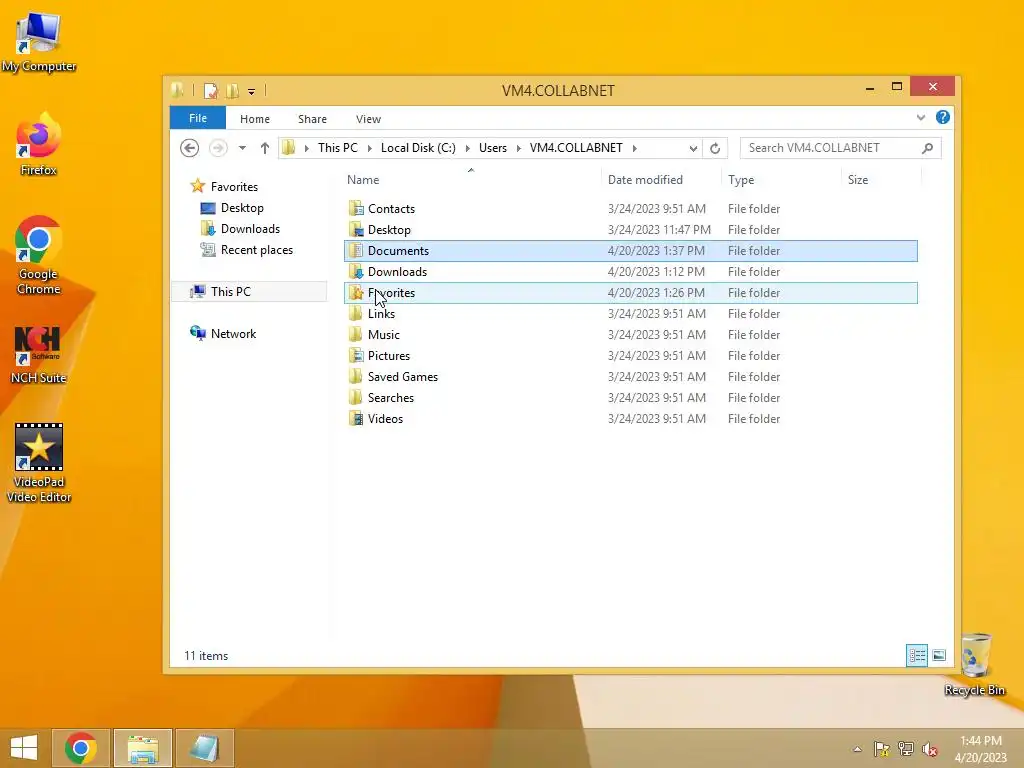Open the Properties quick access icon

pyautogui.click(x=210, y=91)
